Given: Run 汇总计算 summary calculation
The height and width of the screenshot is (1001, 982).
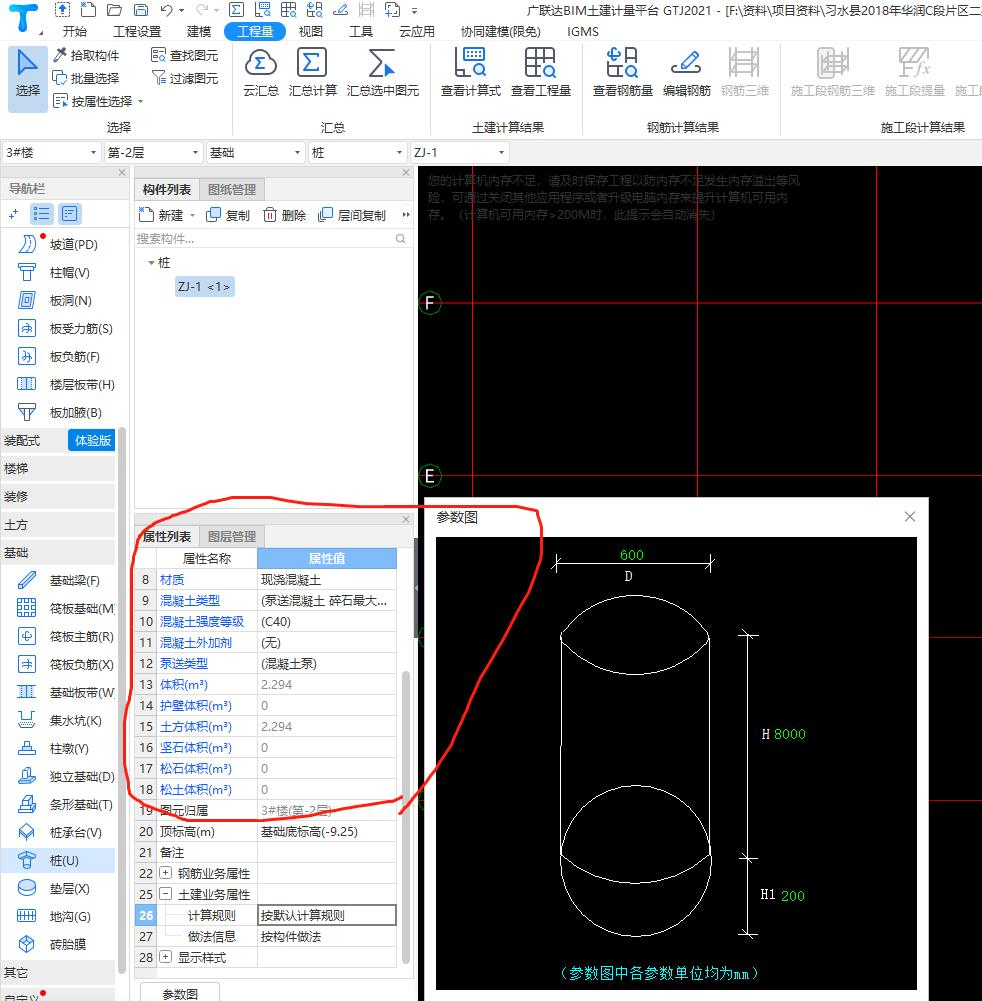Looking at the screenshot, I should coord(312,72).
